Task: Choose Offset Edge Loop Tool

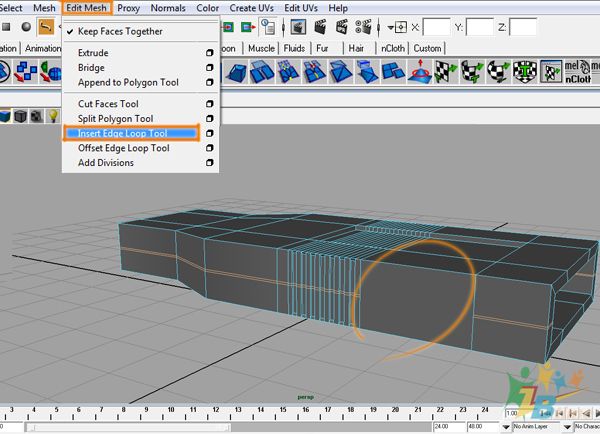Action: tap(124, 148)
